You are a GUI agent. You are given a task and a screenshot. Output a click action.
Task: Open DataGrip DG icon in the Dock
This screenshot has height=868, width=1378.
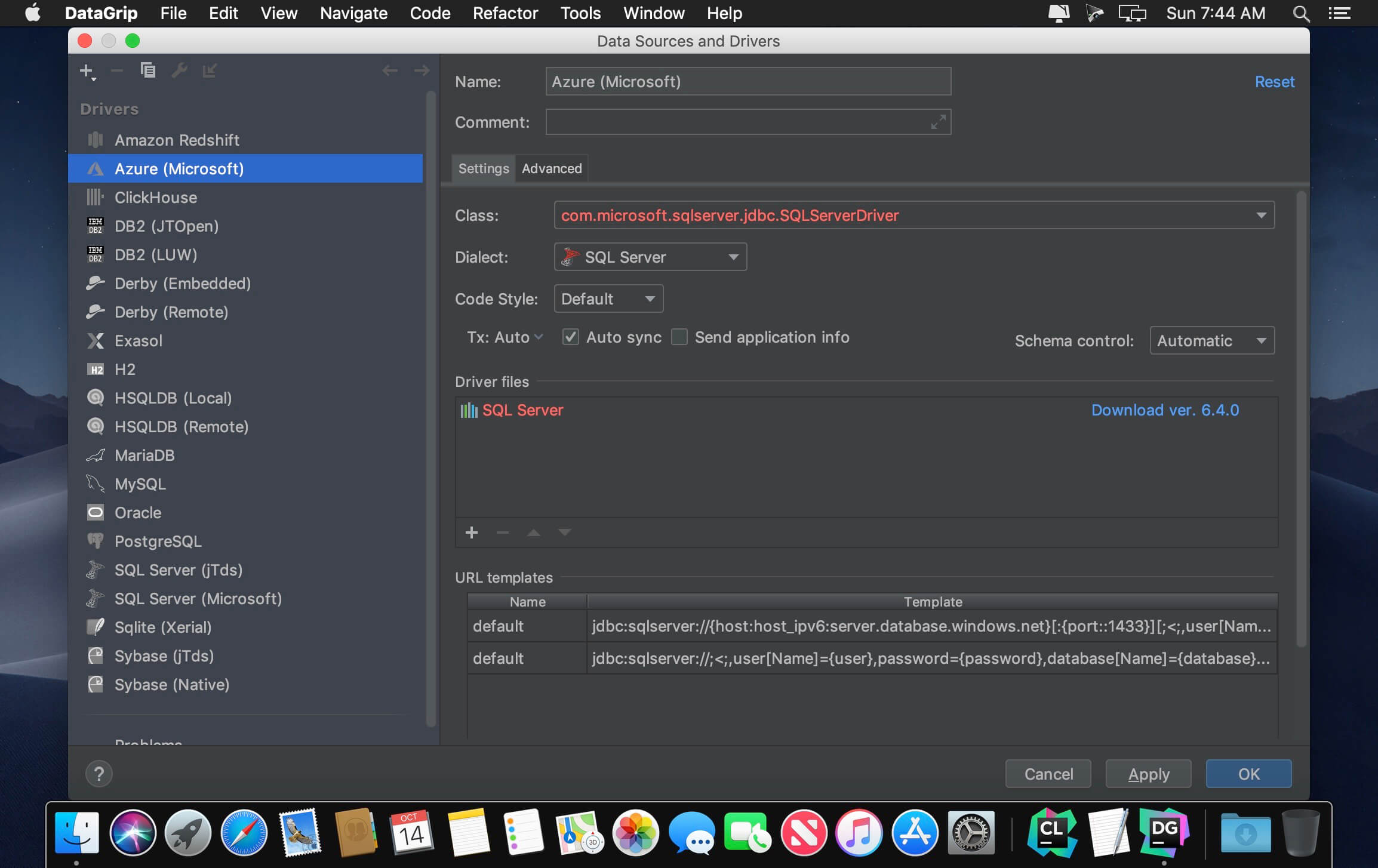[x=1164, y=832]
